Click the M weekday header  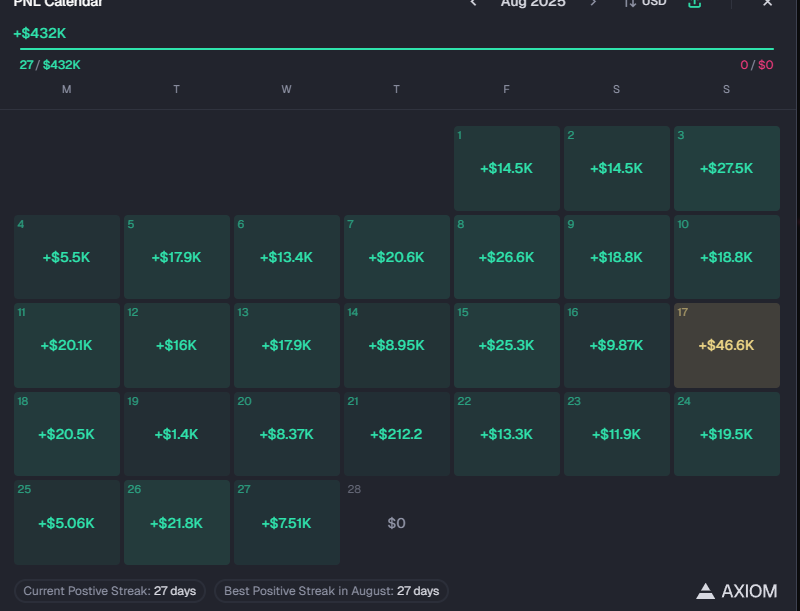click(66, 89)
